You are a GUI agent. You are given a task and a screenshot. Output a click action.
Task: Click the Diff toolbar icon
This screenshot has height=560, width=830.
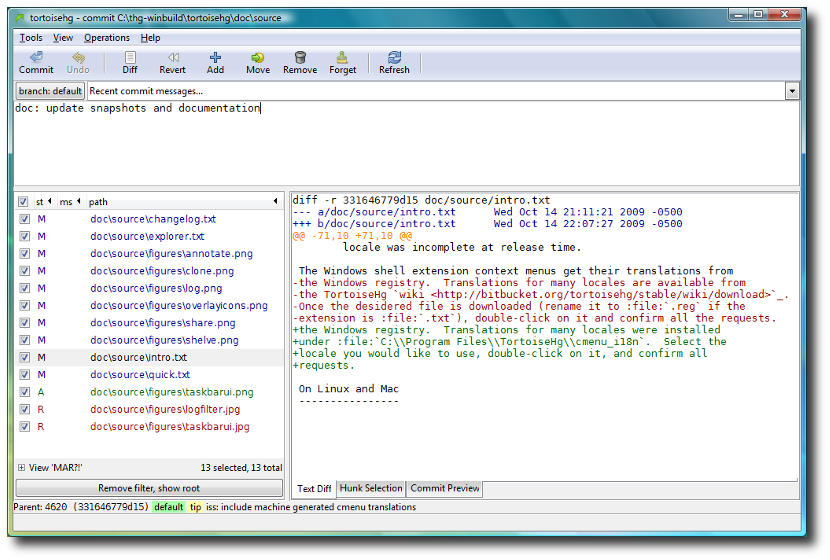tap(130, 58)
